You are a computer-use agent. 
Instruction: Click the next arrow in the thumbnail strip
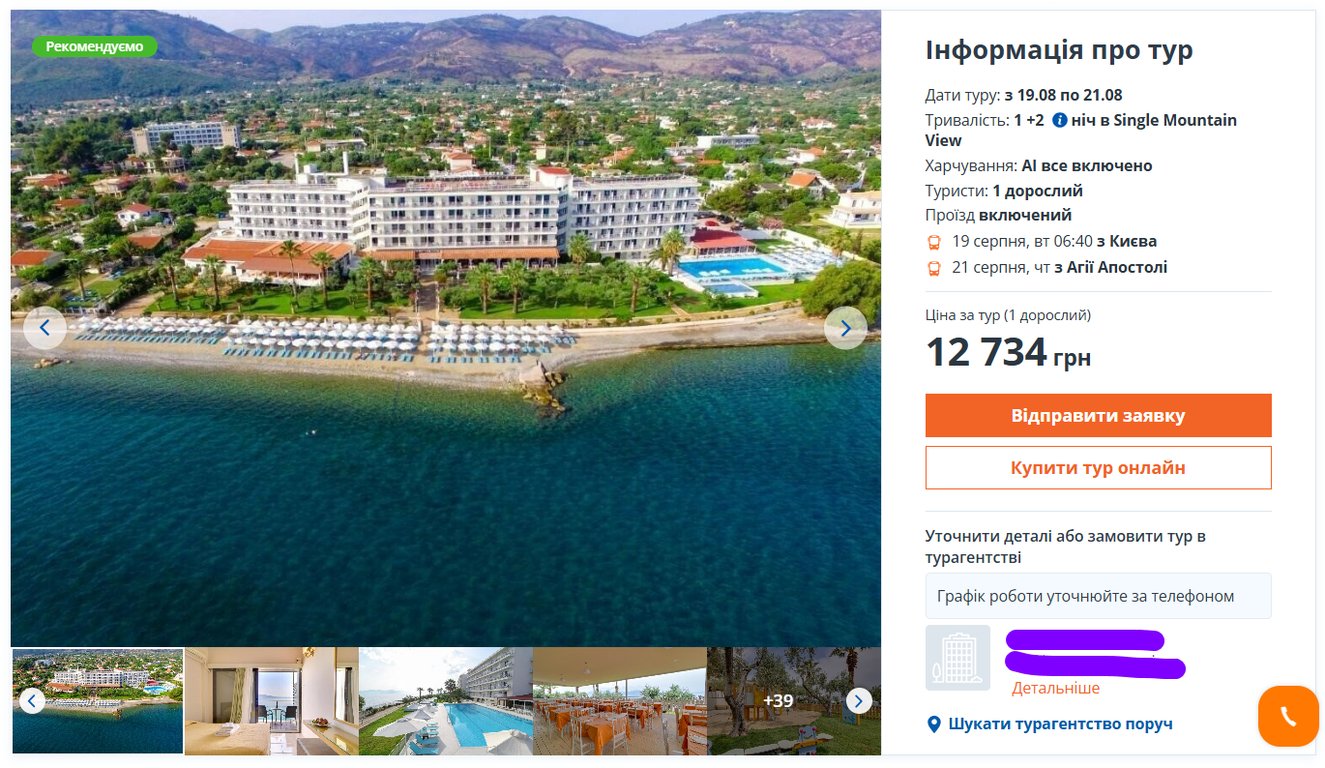point(858,701)
